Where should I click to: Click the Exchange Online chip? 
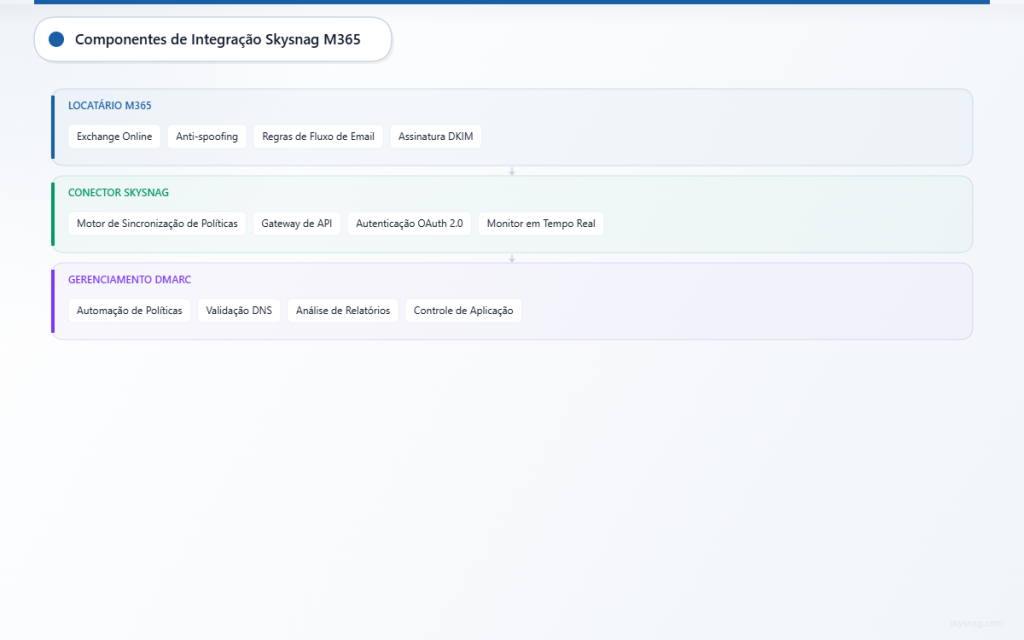coord(114,136)
